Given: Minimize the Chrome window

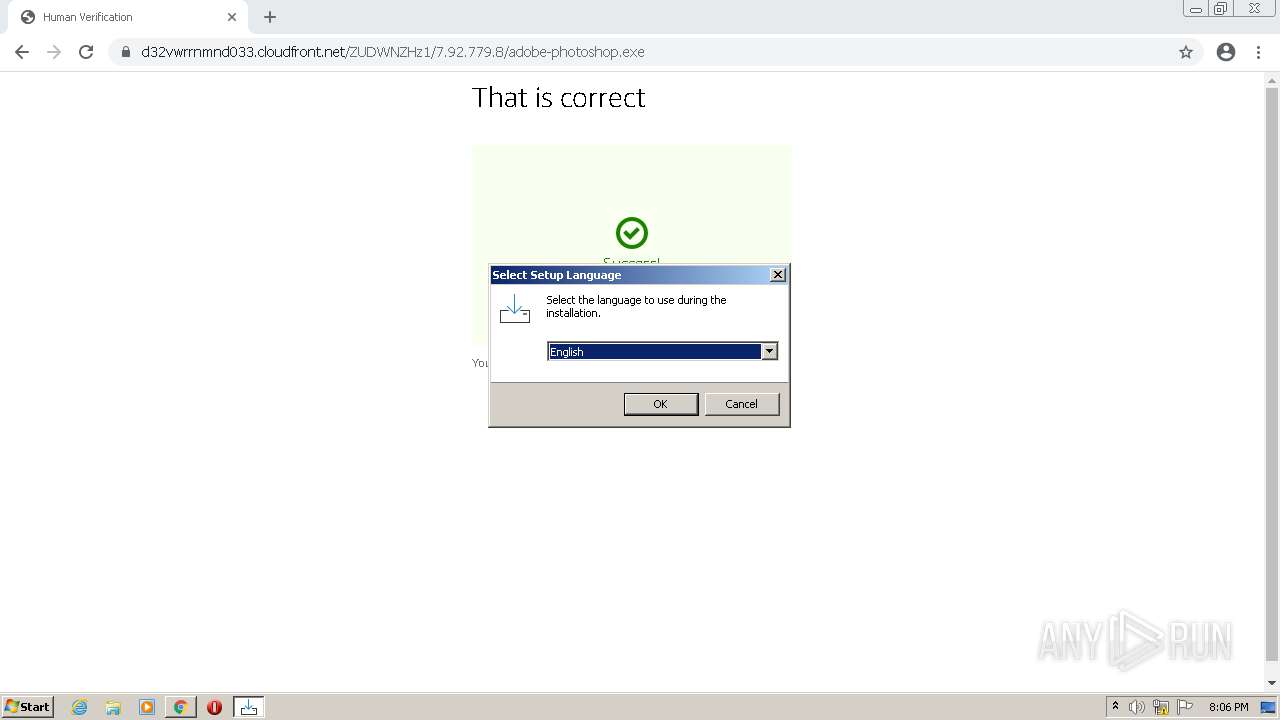Looking at the screenshot, I should pos(1196,9).
